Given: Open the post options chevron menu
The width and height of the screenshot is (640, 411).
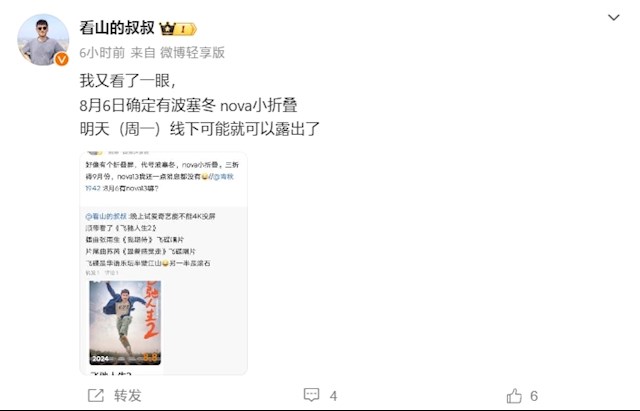Looking at the screenshot, I should click(x=613, y=18).
